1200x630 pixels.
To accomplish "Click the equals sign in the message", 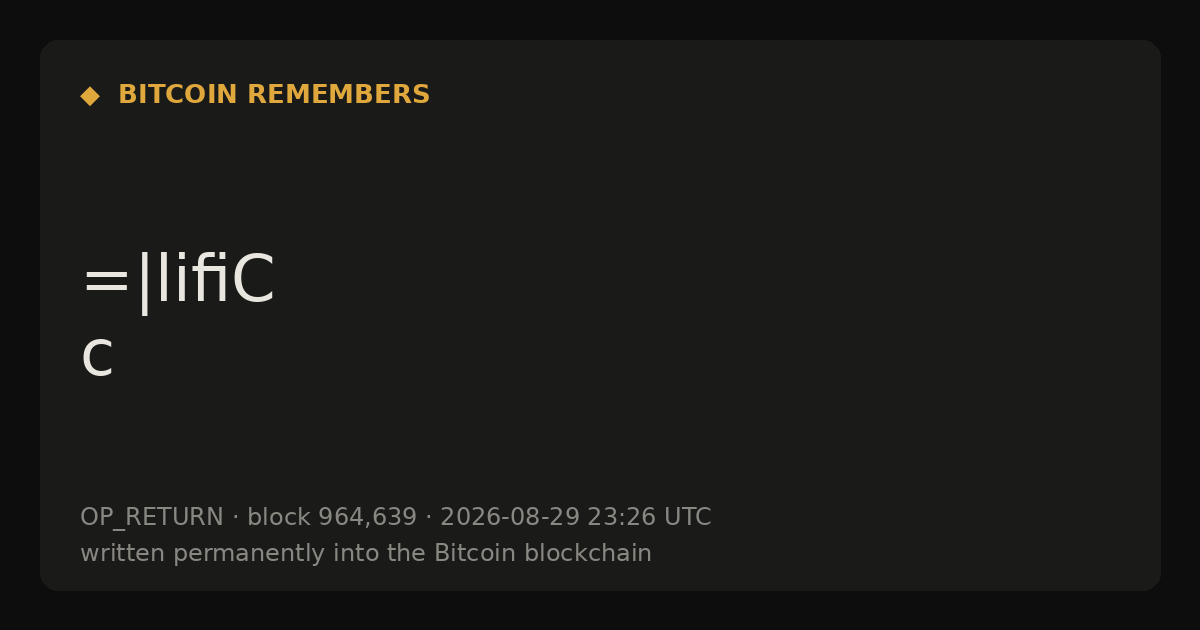I will (x=106, y=282).
